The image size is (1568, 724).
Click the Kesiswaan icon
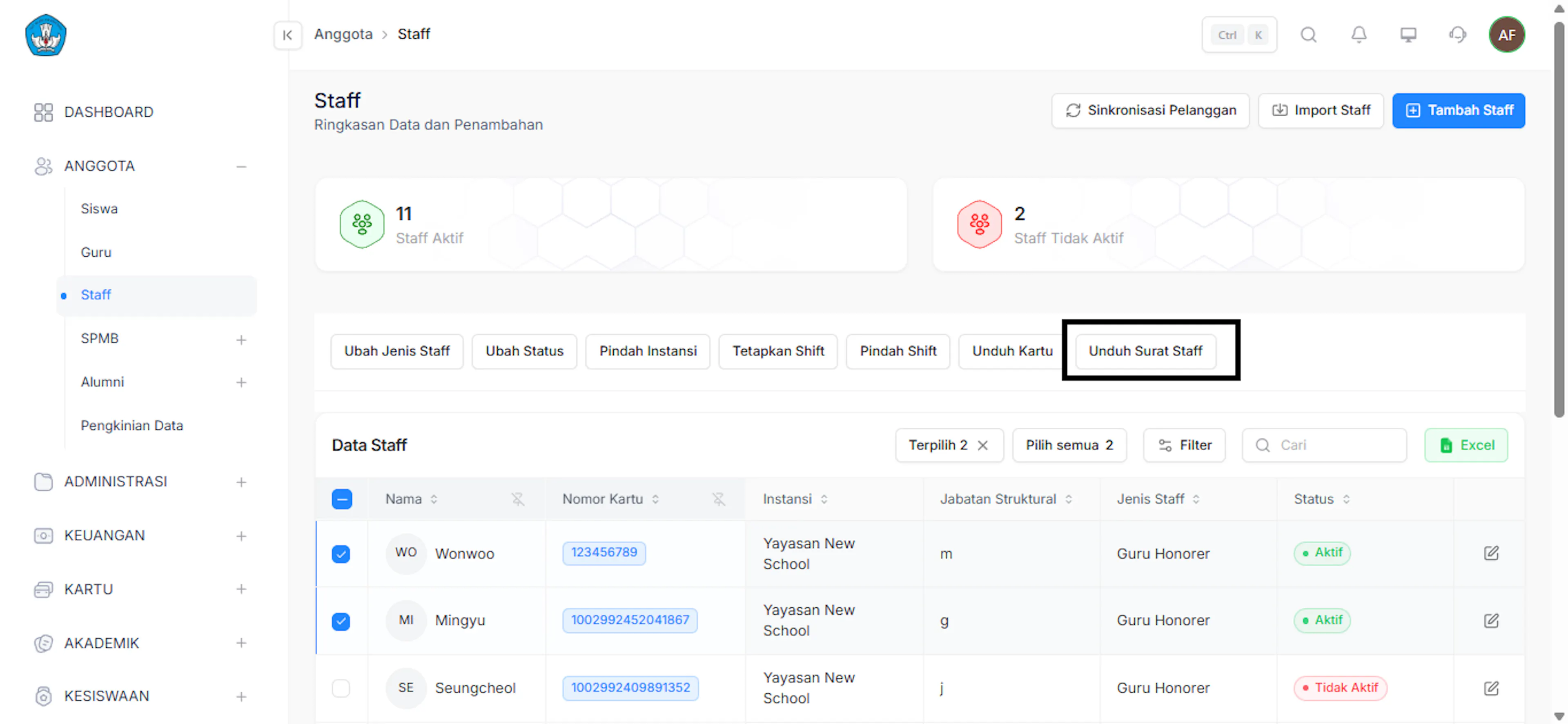pyautogui.click(x=43, y=696)
